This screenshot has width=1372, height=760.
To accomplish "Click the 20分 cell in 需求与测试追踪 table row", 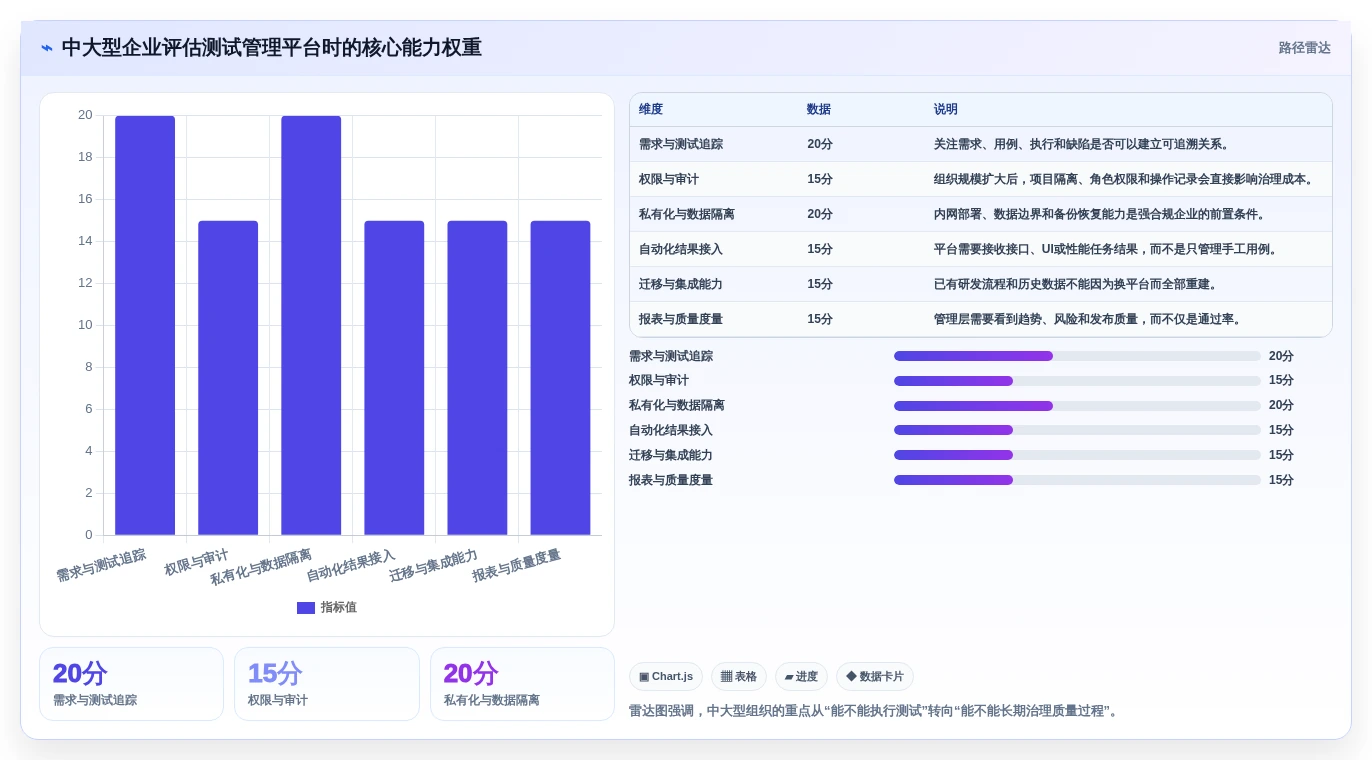I will click(x=820, y=144).
